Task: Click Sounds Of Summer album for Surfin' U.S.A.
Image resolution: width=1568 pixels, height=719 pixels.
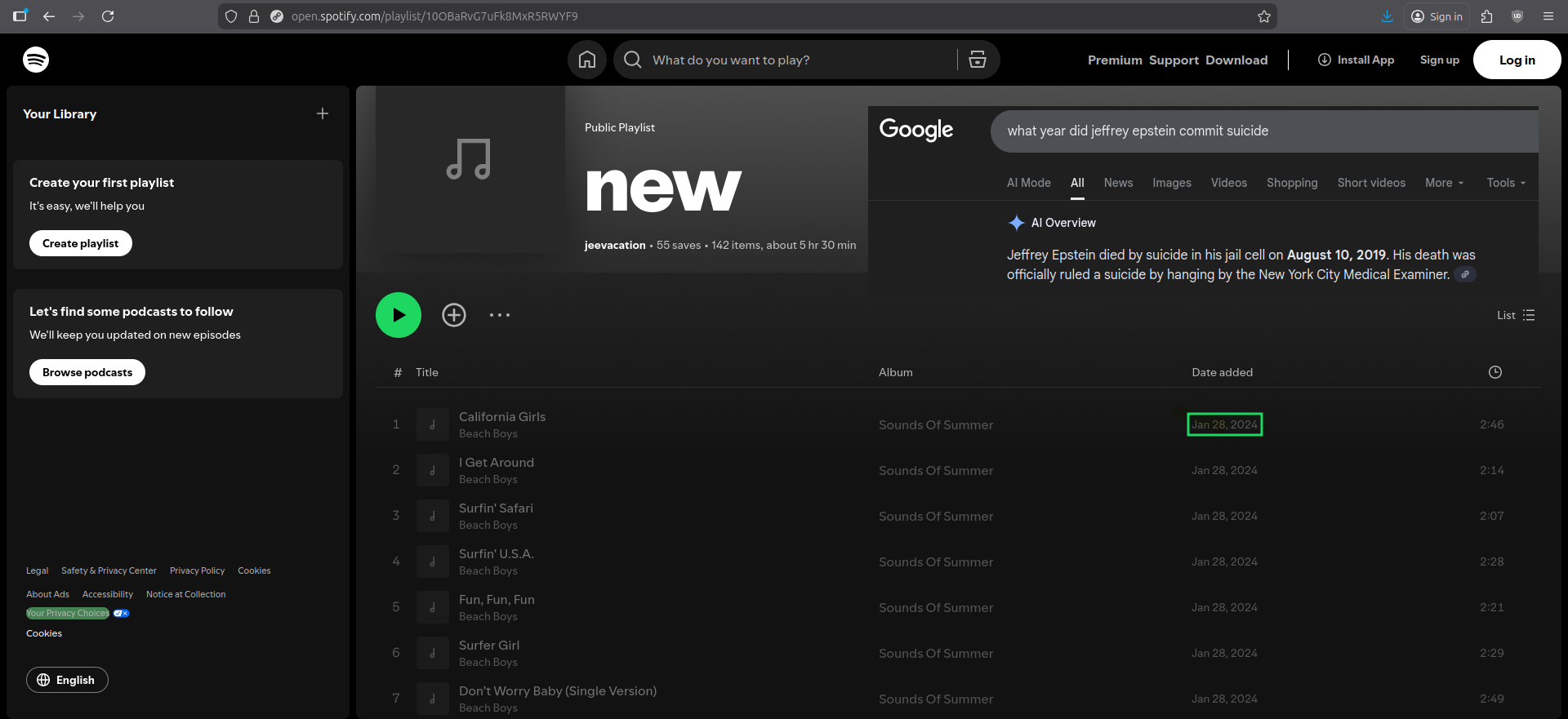Action: [x=936, y=561]
